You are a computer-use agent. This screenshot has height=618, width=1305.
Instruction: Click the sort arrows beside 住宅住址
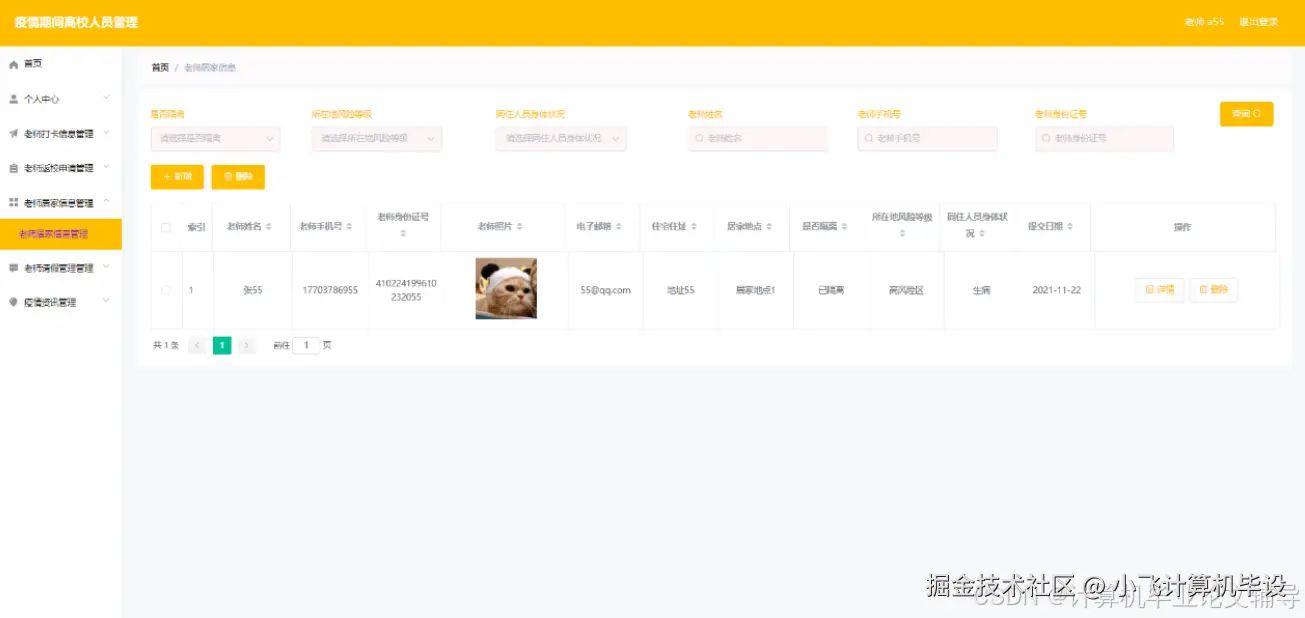click(694, 227)
